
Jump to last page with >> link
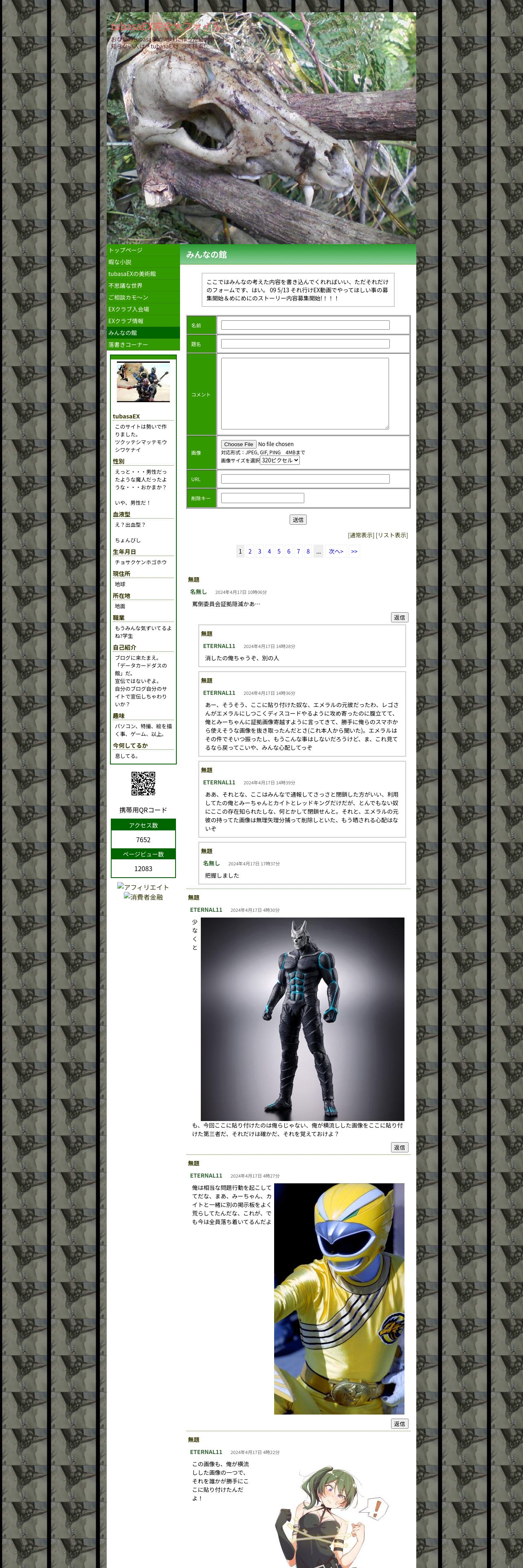point(354,552)
